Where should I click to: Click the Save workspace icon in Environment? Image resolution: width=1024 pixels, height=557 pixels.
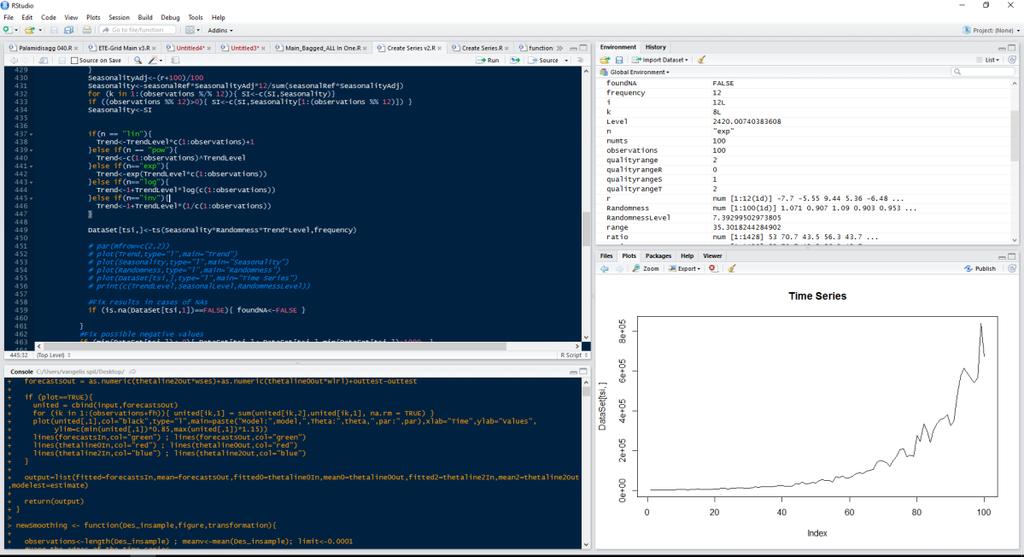619,60
